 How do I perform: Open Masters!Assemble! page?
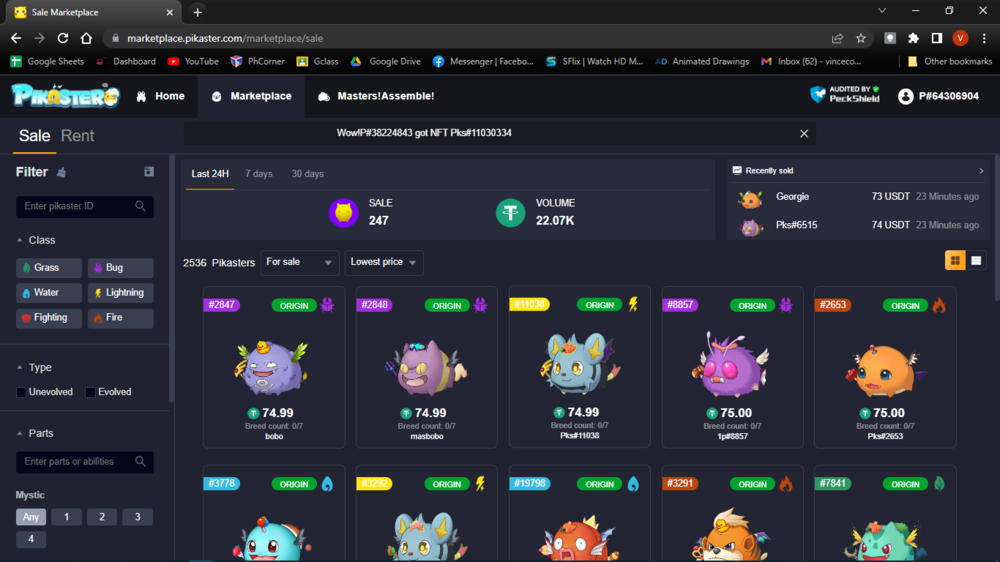(376, 96)
